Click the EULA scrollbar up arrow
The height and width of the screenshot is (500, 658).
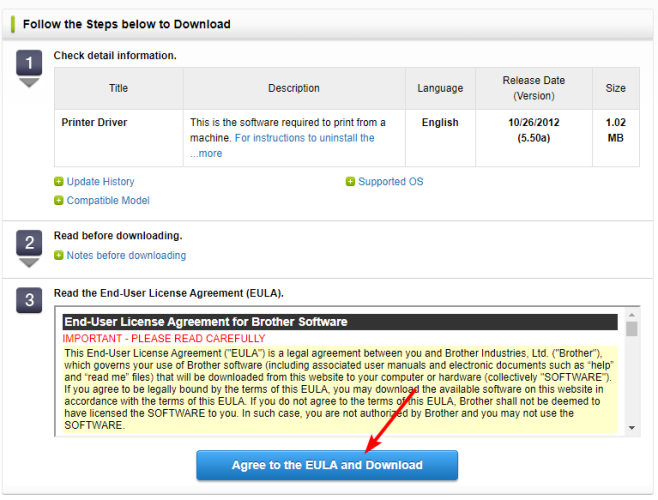point(632,314)
